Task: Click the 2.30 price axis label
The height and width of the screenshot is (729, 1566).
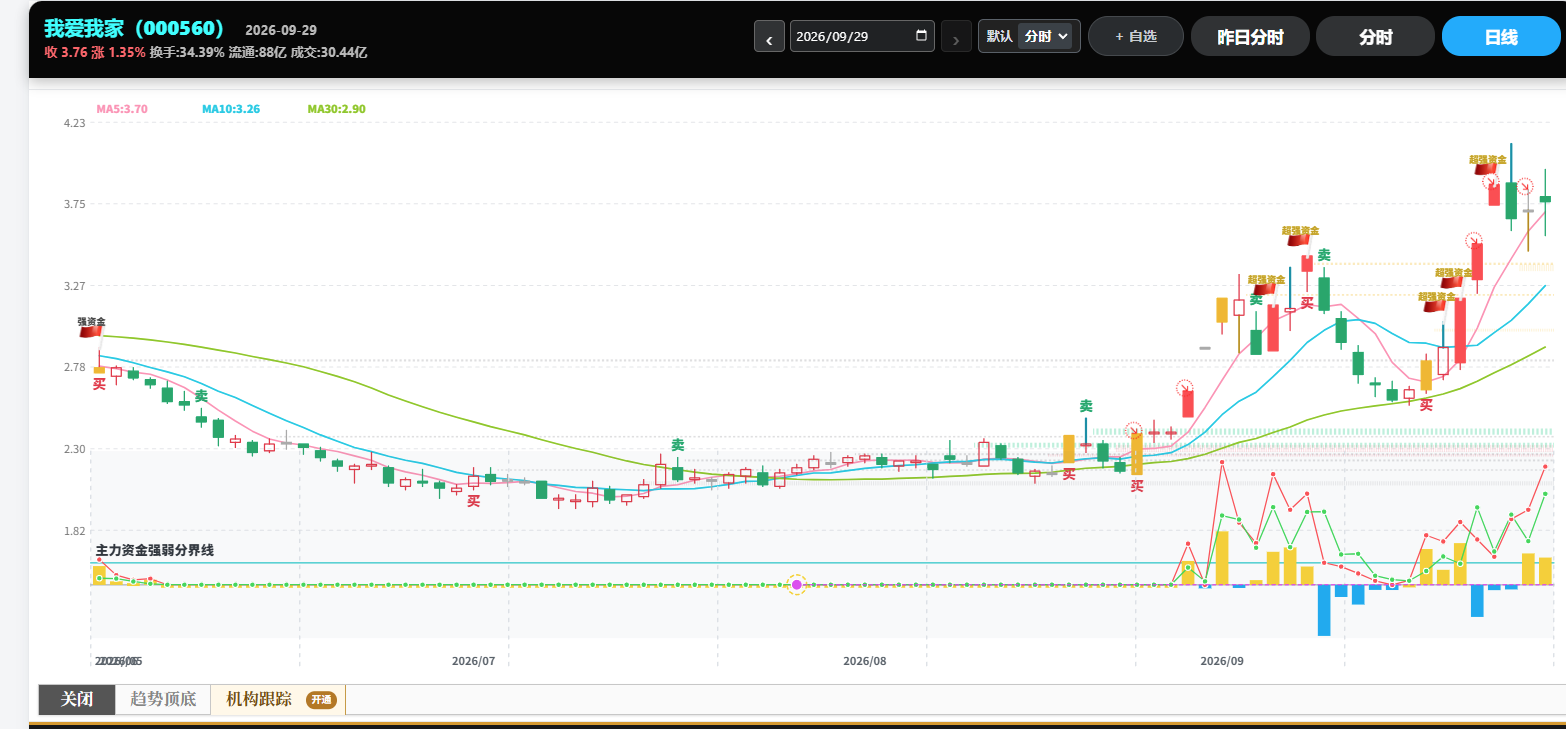Action: (75, 449)
